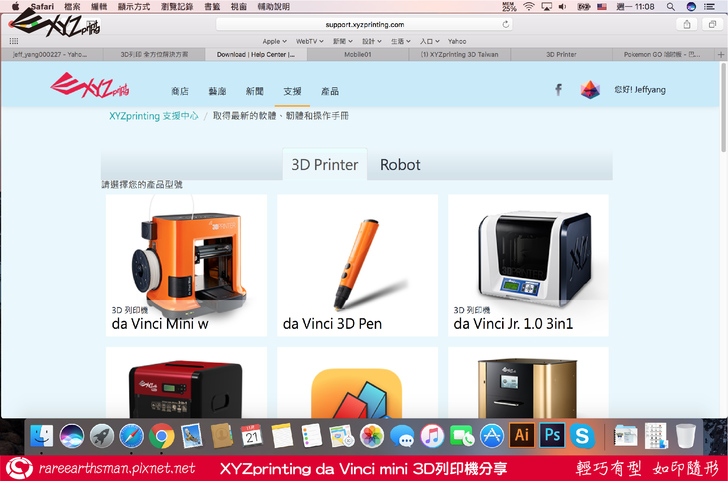Screen dimensions: 728x481
Task: Open the Mail stamp icon in Dock
Action: tap(191, 436)
